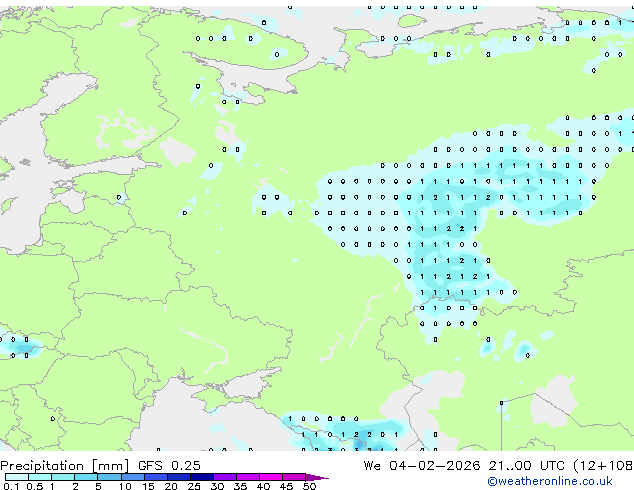Open the weatheronline.co.uk copyright link

point(550,481)
